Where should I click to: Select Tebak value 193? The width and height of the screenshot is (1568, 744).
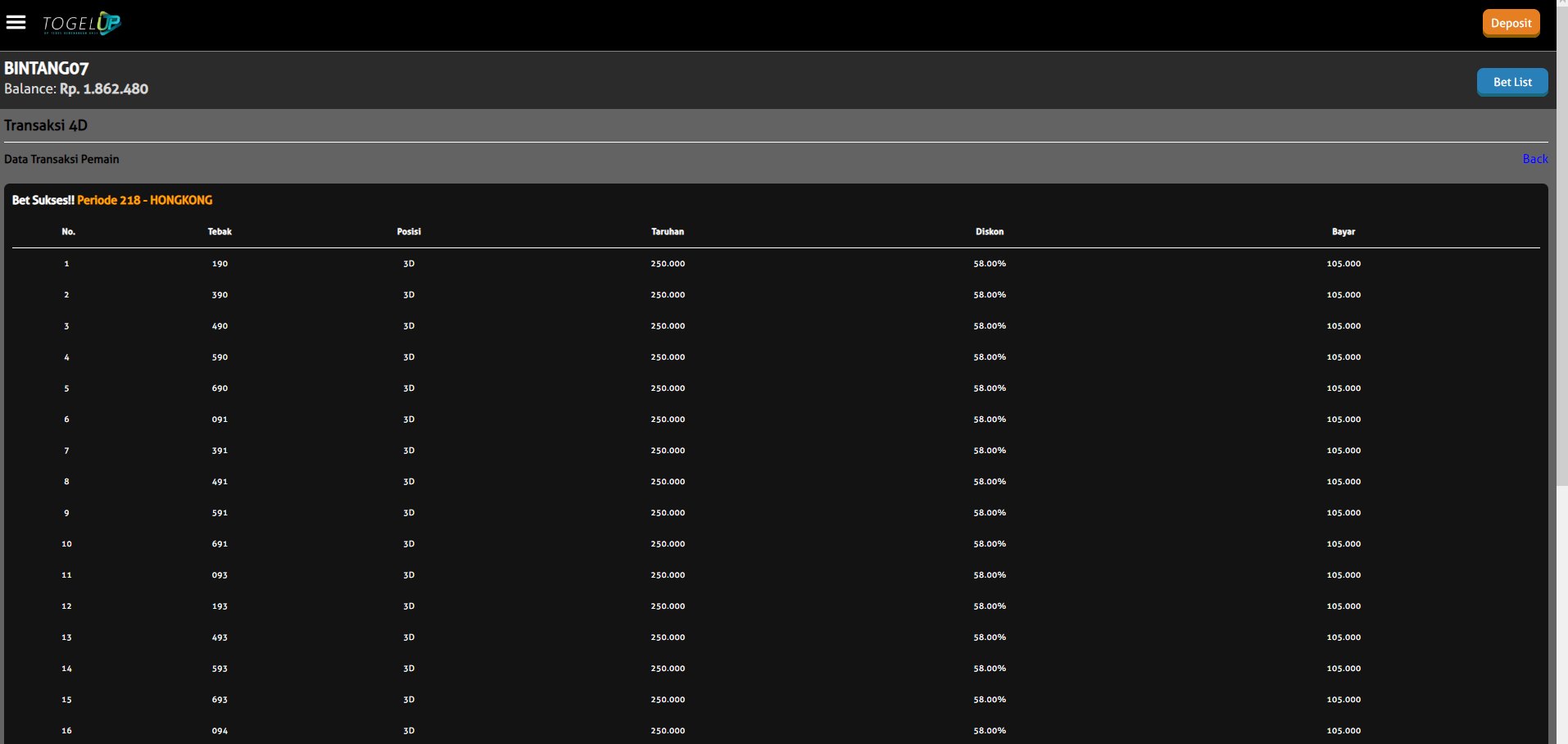pos(220,606)
